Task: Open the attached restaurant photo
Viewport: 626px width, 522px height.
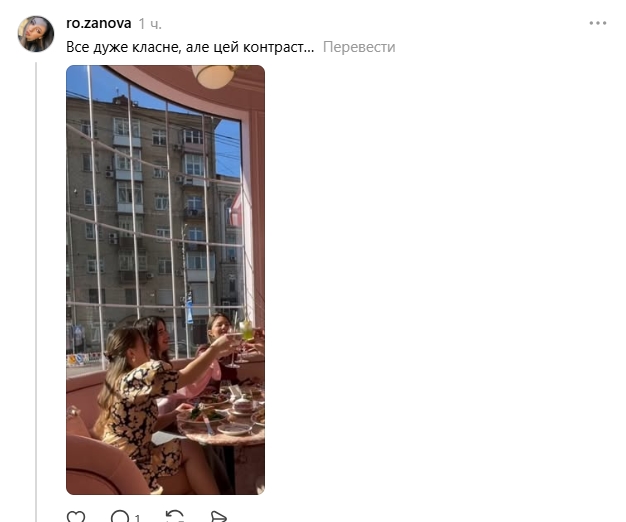Action: (x=165, y=280)
